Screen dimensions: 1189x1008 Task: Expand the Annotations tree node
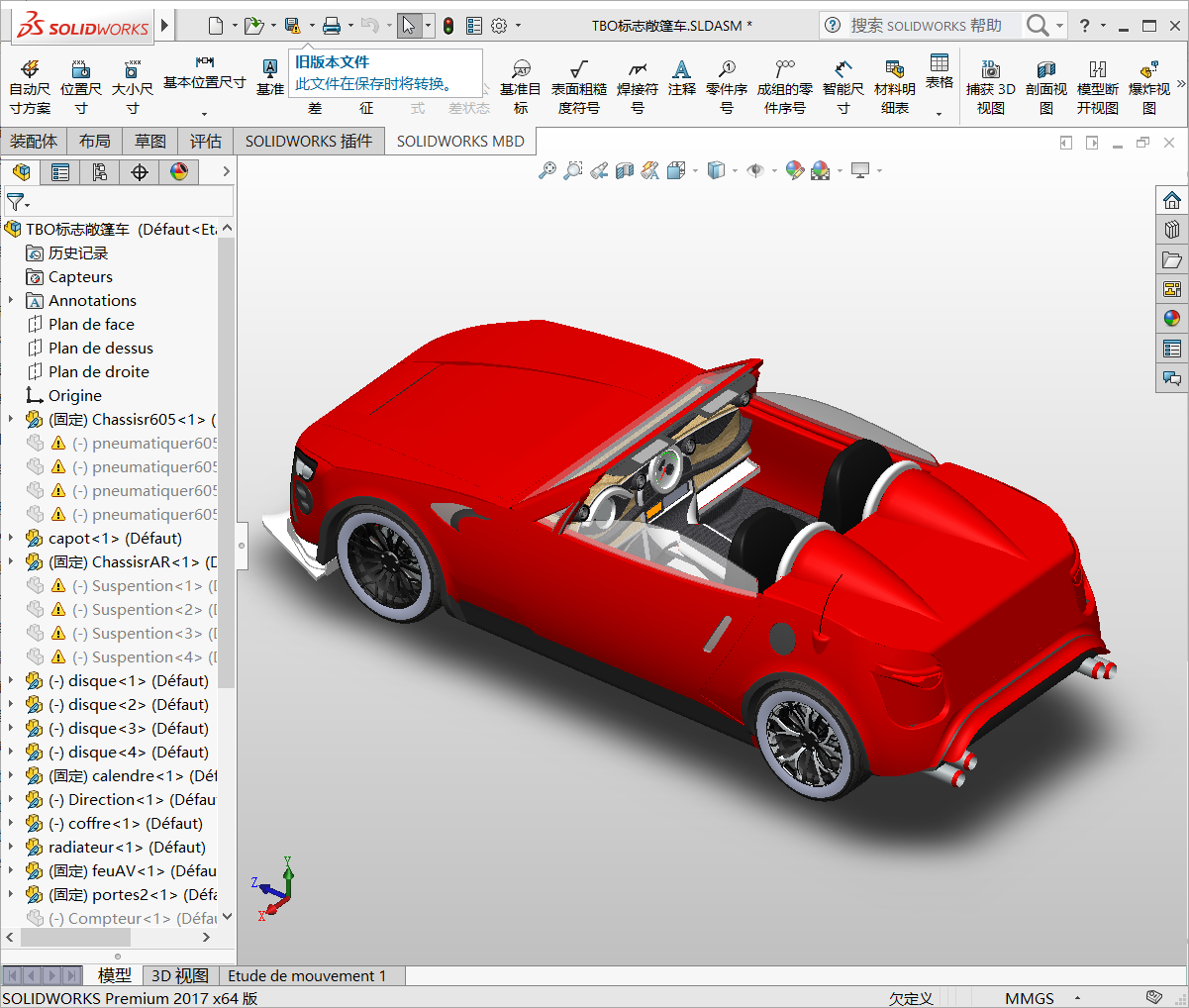(11, 300)
